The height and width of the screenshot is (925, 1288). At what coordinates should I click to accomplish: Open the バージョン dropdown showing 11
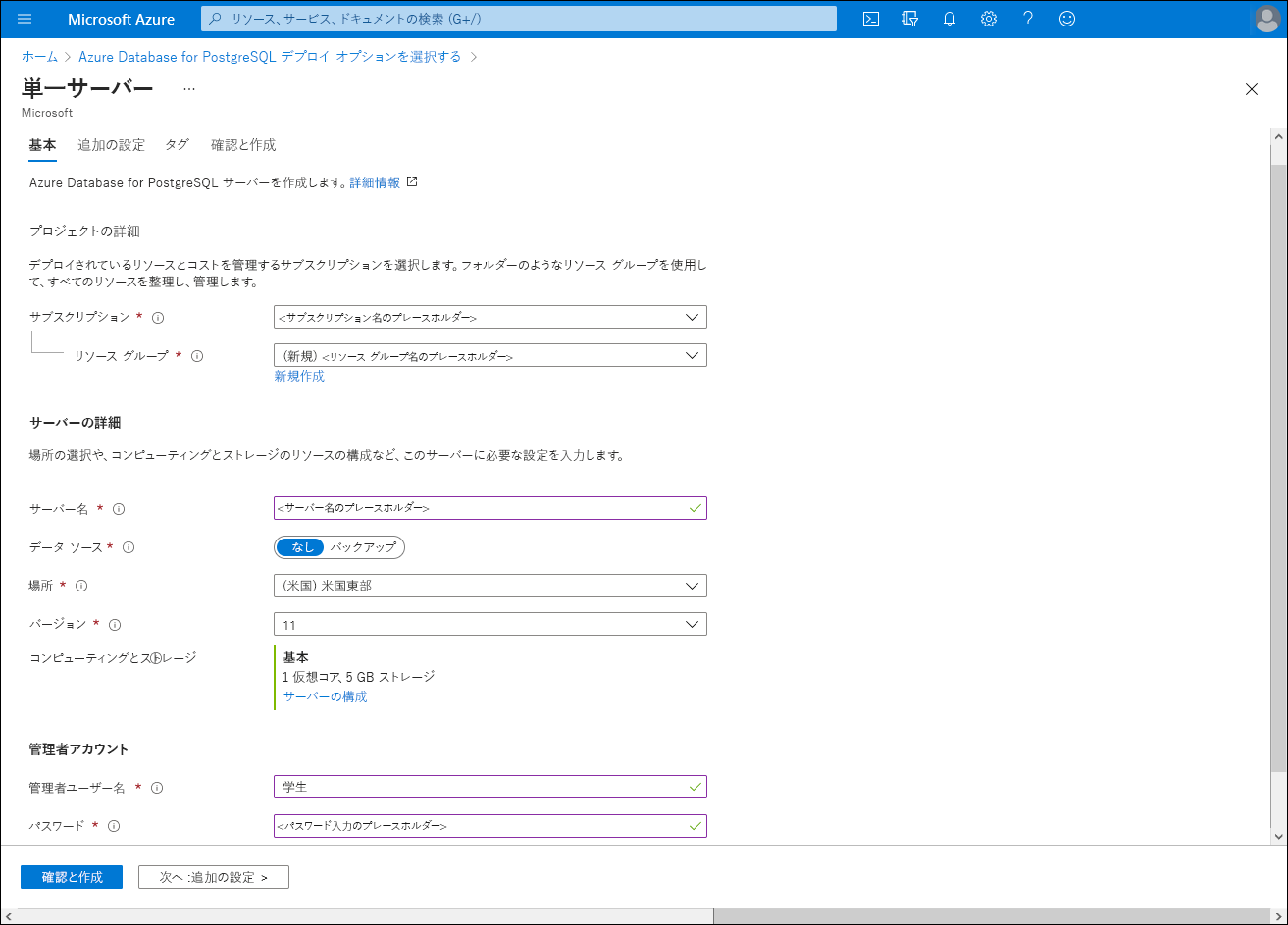[x=490, y=625]
